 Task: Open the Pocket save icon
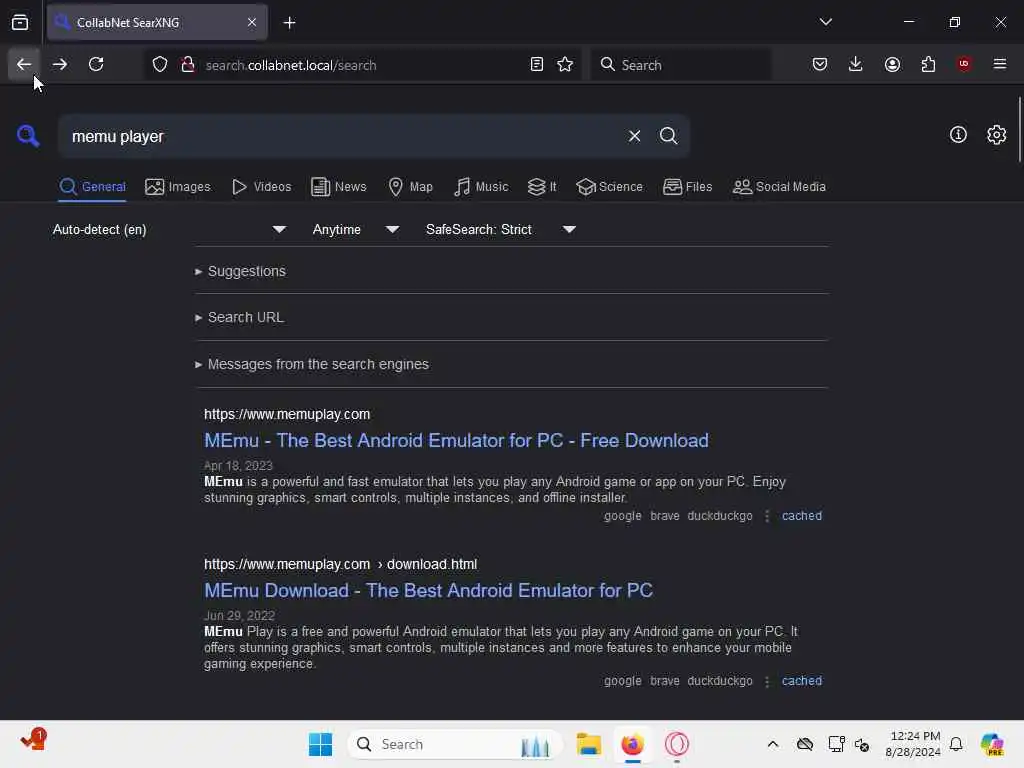820,64
